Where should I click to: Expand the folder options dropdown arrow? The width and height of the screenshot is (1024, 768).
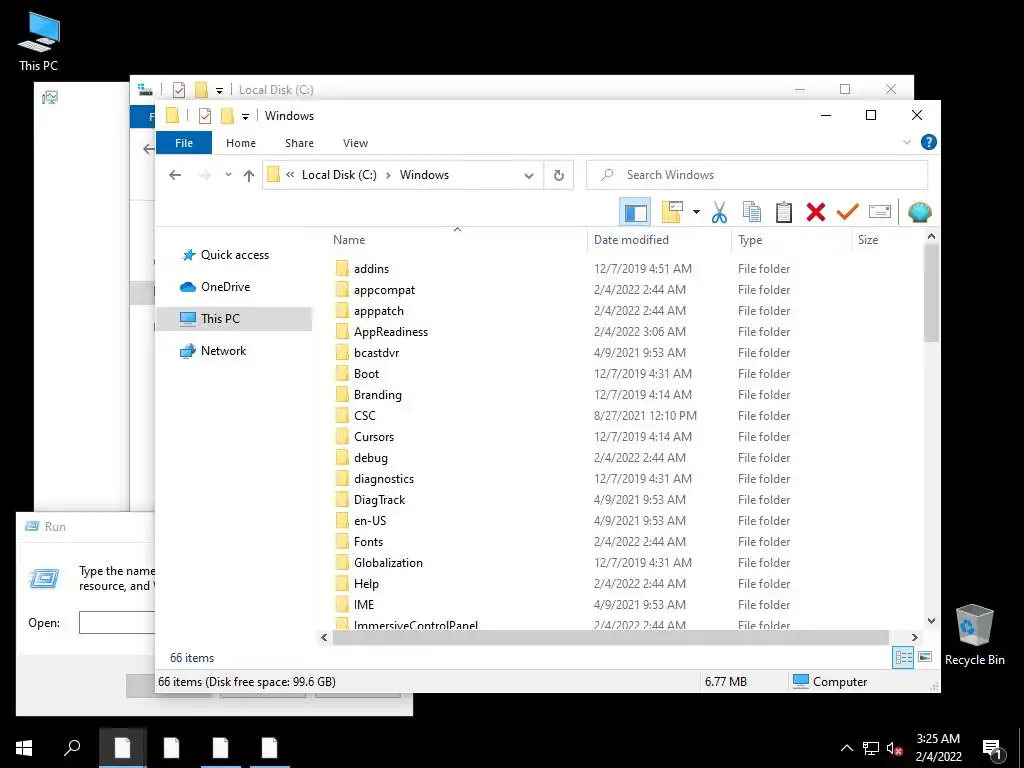696,212
